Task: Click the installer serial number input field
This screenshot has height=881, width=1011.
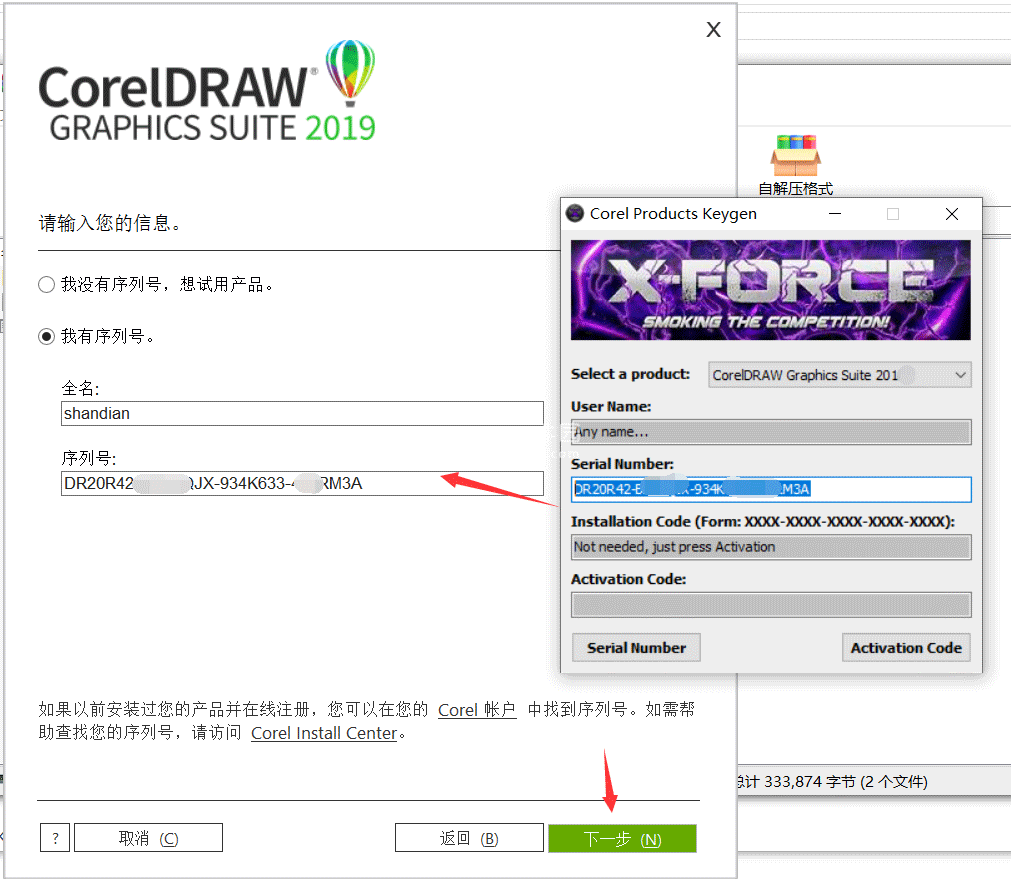Action: coord(302,484)
